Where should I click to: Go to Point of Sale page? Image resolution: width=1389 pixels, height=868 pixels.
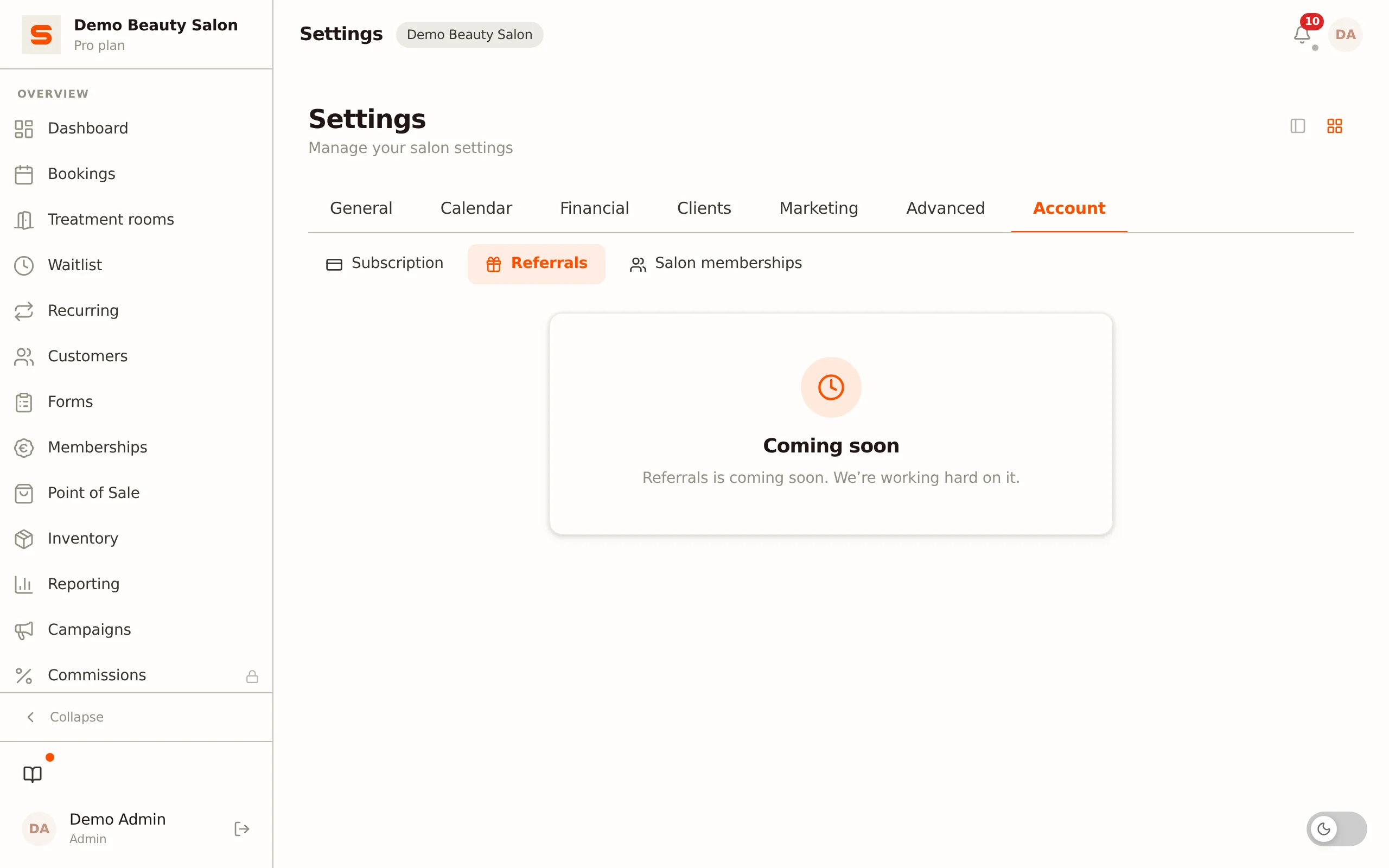point(93,493)
